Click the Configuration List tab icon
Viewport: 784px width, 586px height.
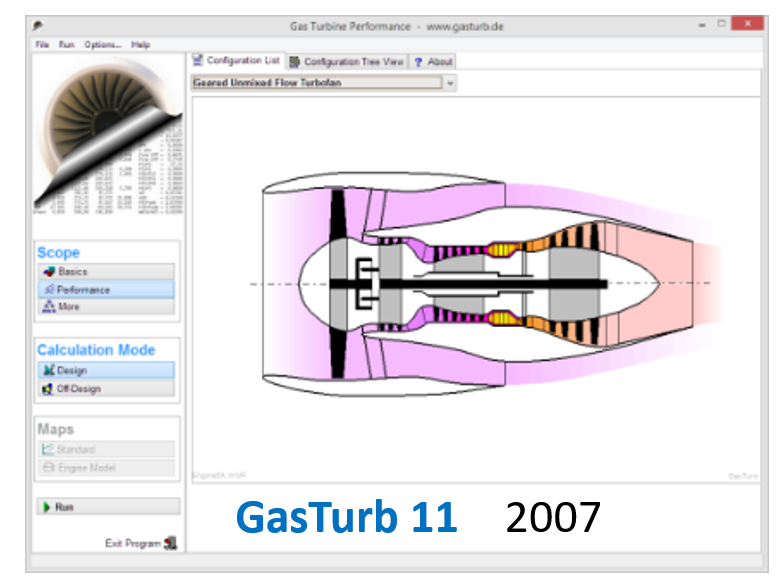point(198,60)
